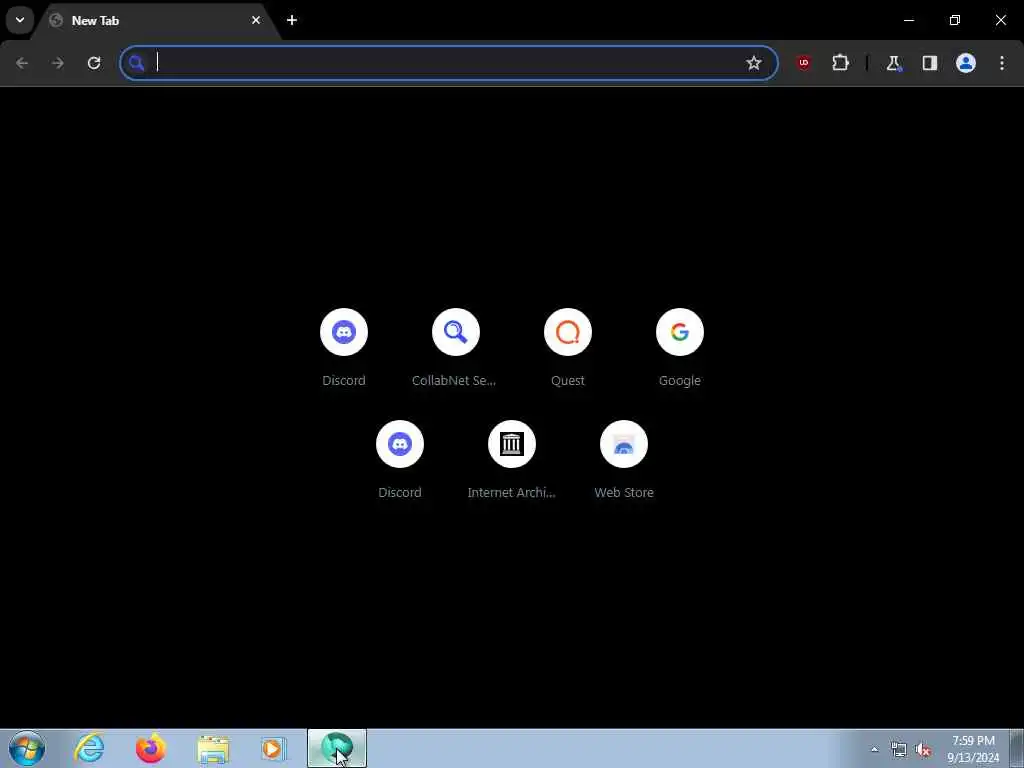Image resolution: width=1024 pixels, height=768 pixels.
Task: Open the Internet Archi... shortcut
Action: point(511,460)
